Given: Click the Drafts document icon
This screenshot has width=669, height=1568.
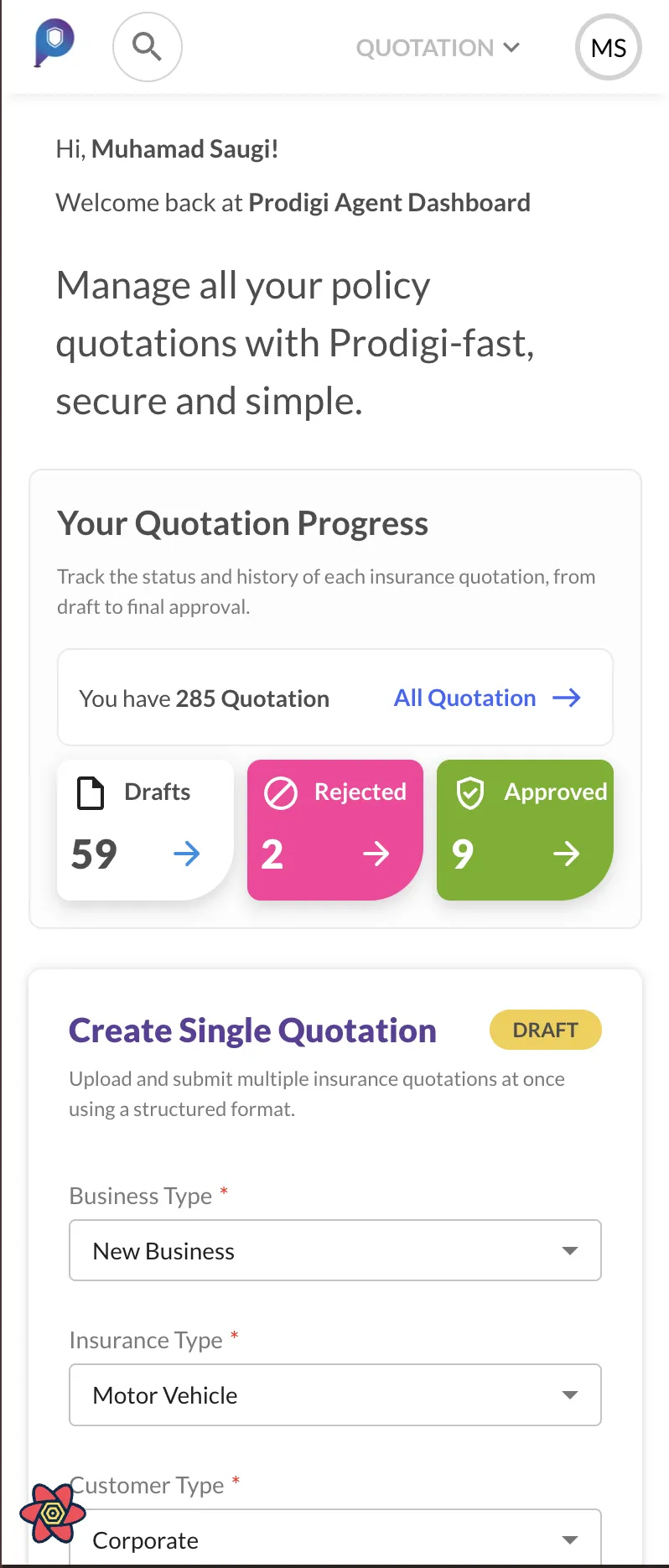Looking at the screenshot, I should pyautogui.click(x=91, y=792).
